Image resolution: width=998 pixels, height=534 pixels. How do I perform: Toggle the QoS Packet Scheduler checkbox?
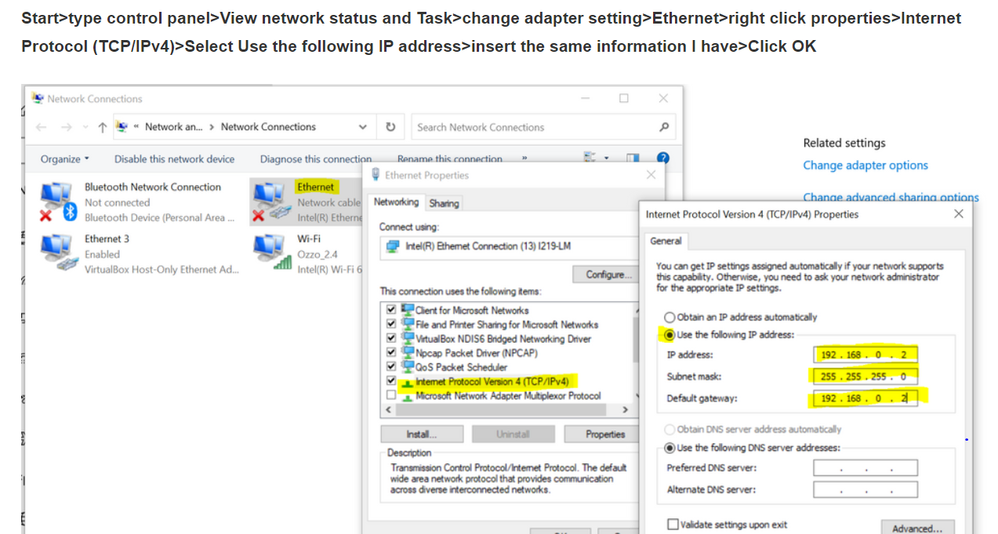click(x=390, y=367)
